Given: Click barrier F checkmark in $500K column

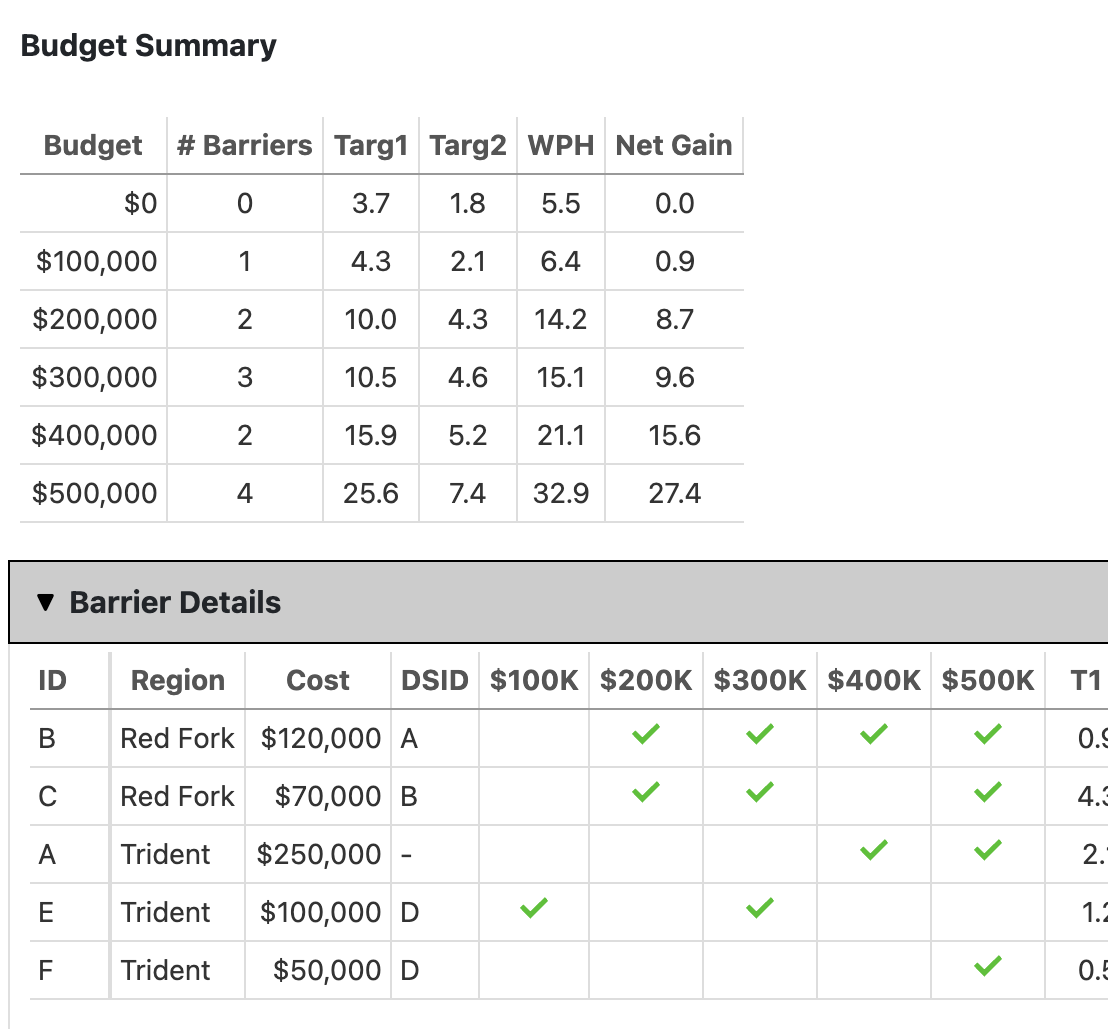Looking at the screenshot, I should pyautogui.click(x=987, y=966).
